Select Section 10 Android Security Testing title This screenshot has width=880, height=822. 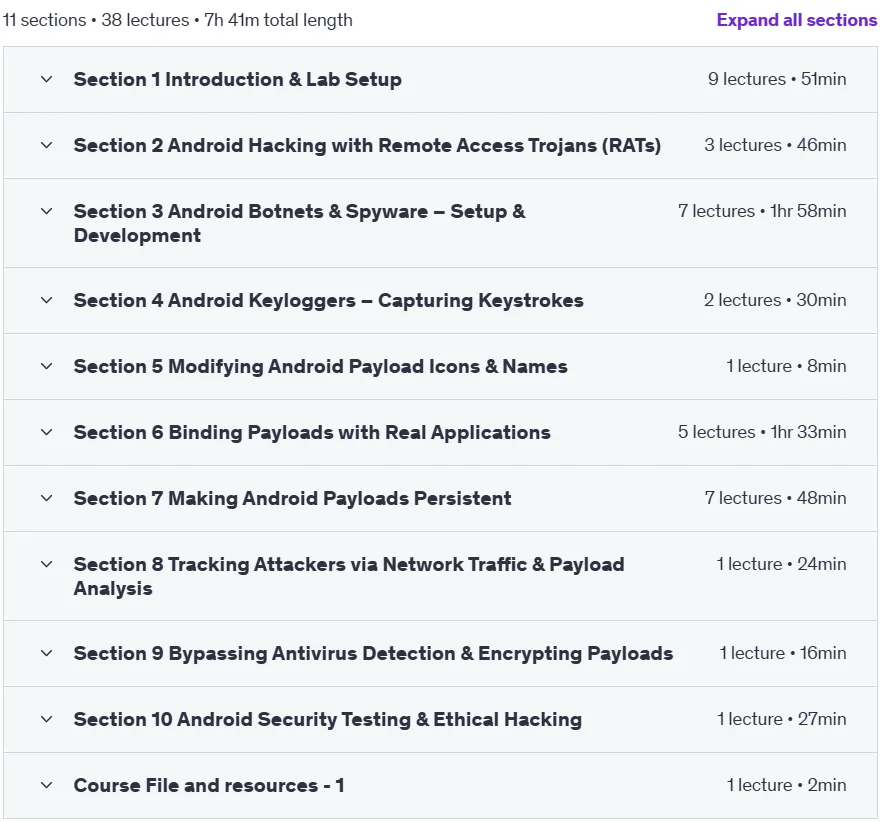(x=328, y=719)
